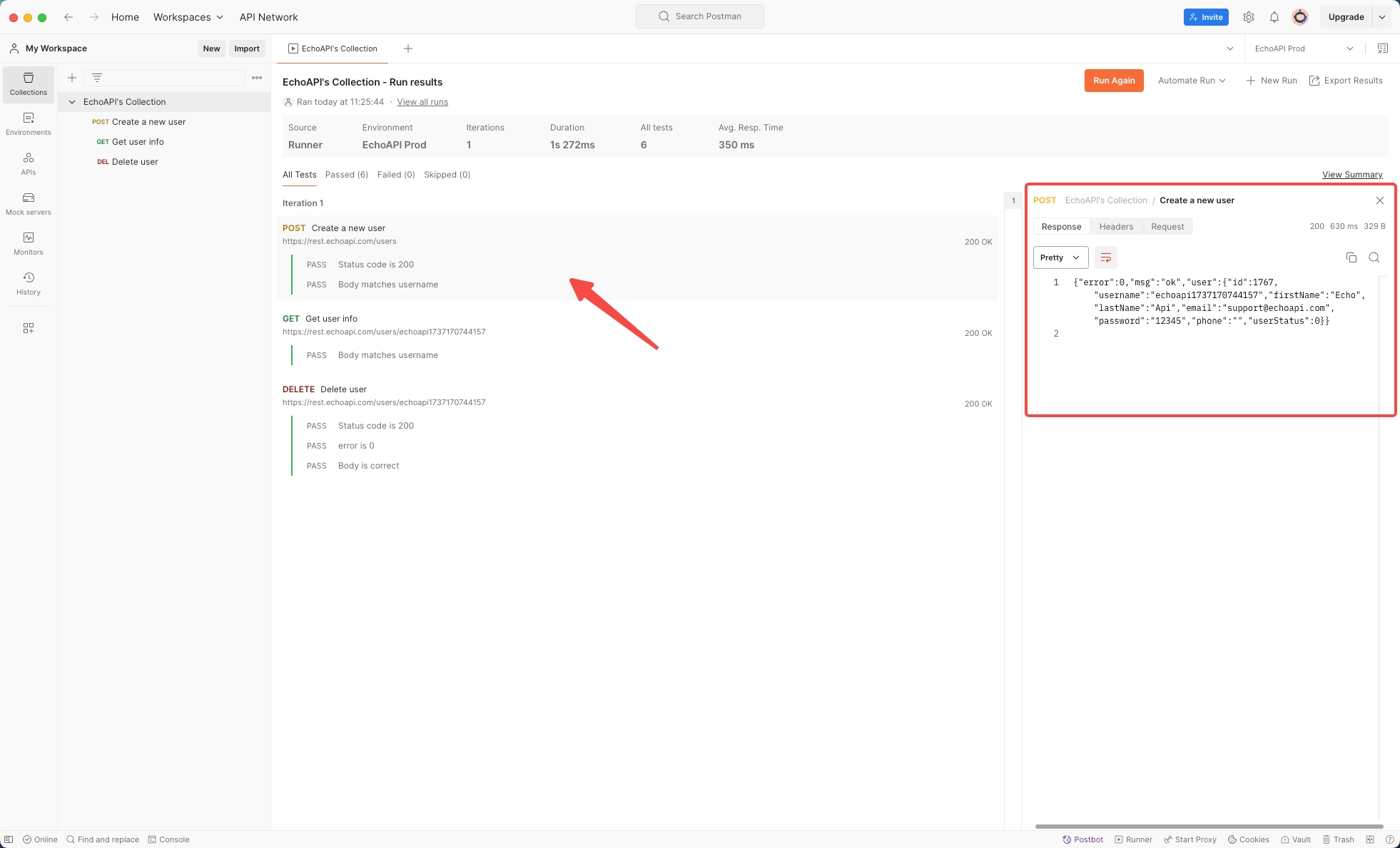Click the Run Again button

pos(1114,81)
